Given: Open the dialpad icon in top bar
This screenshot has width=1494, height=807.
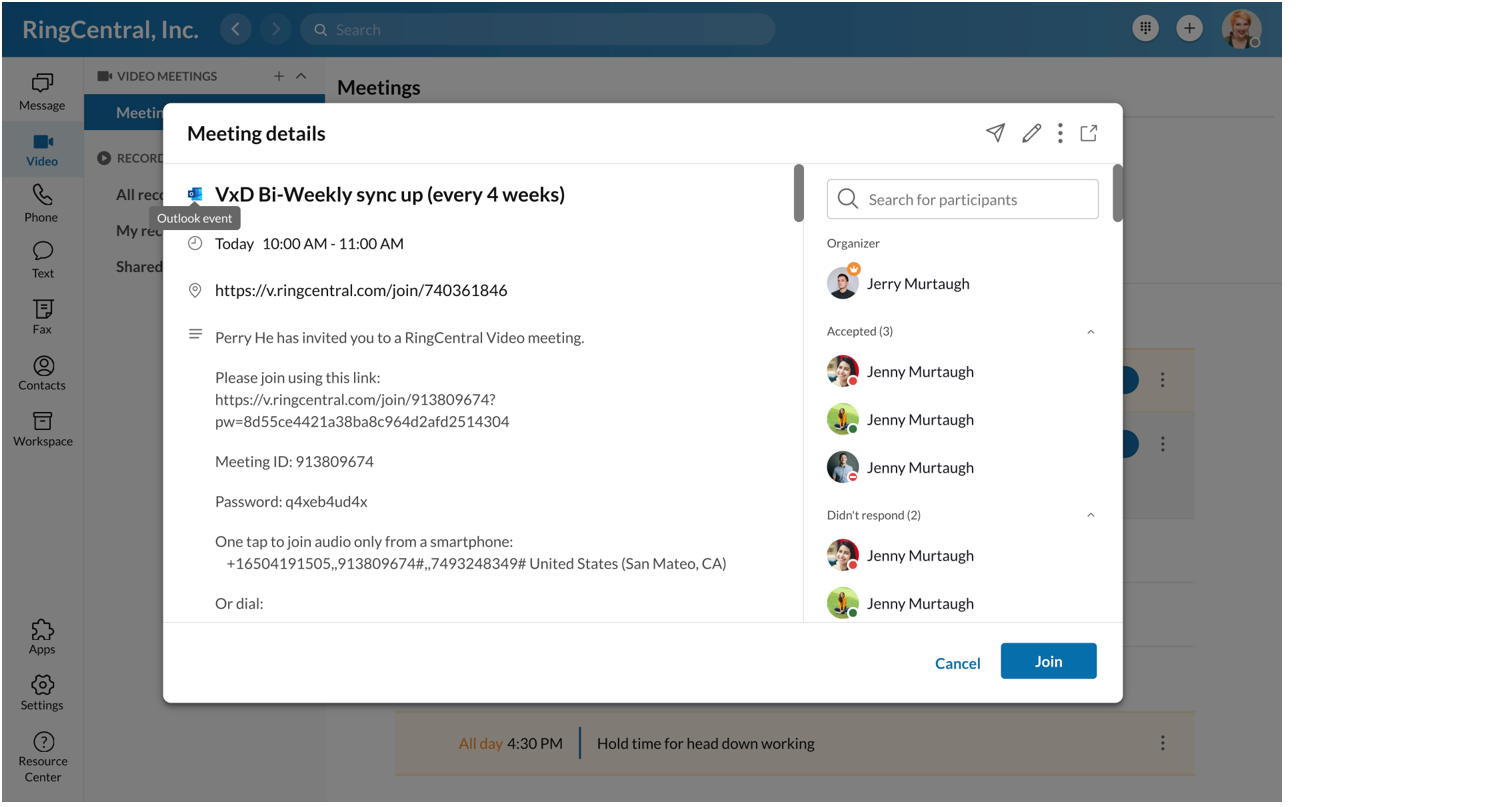Looking at the screenshot, I should tap(1145, 28).
